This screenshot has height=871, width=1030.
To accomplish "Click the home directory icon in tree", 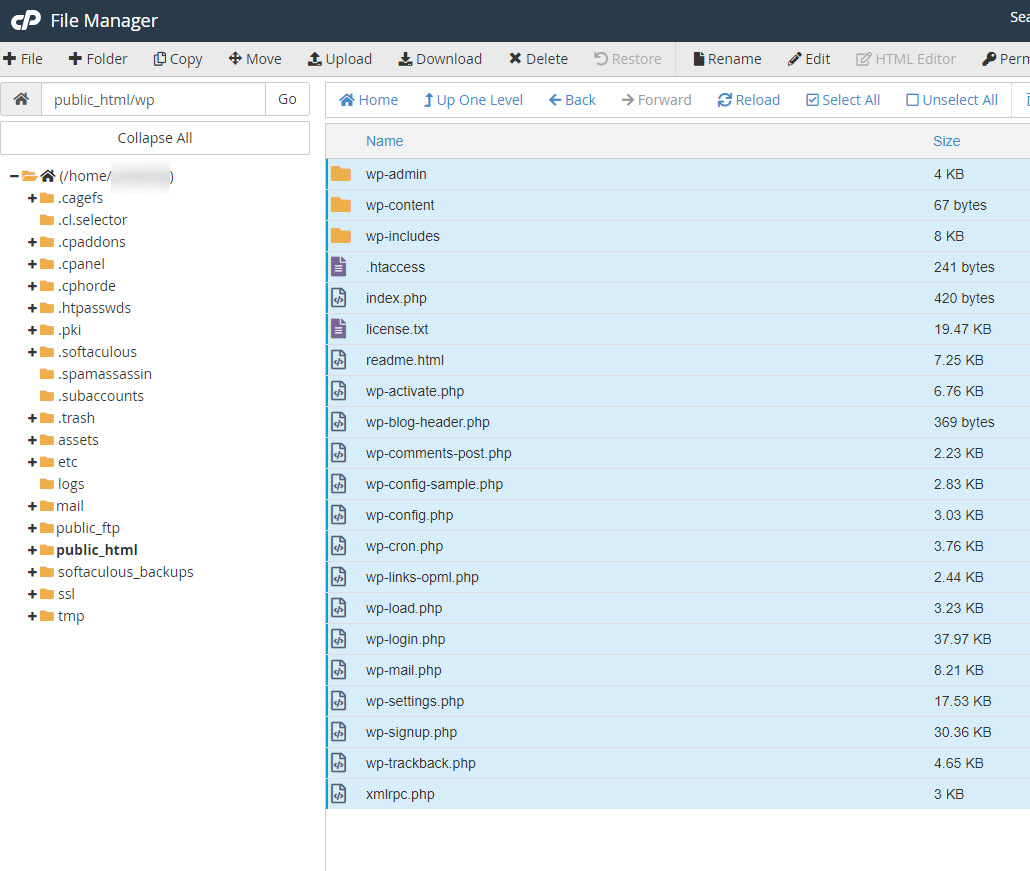I will coord(47,176).
